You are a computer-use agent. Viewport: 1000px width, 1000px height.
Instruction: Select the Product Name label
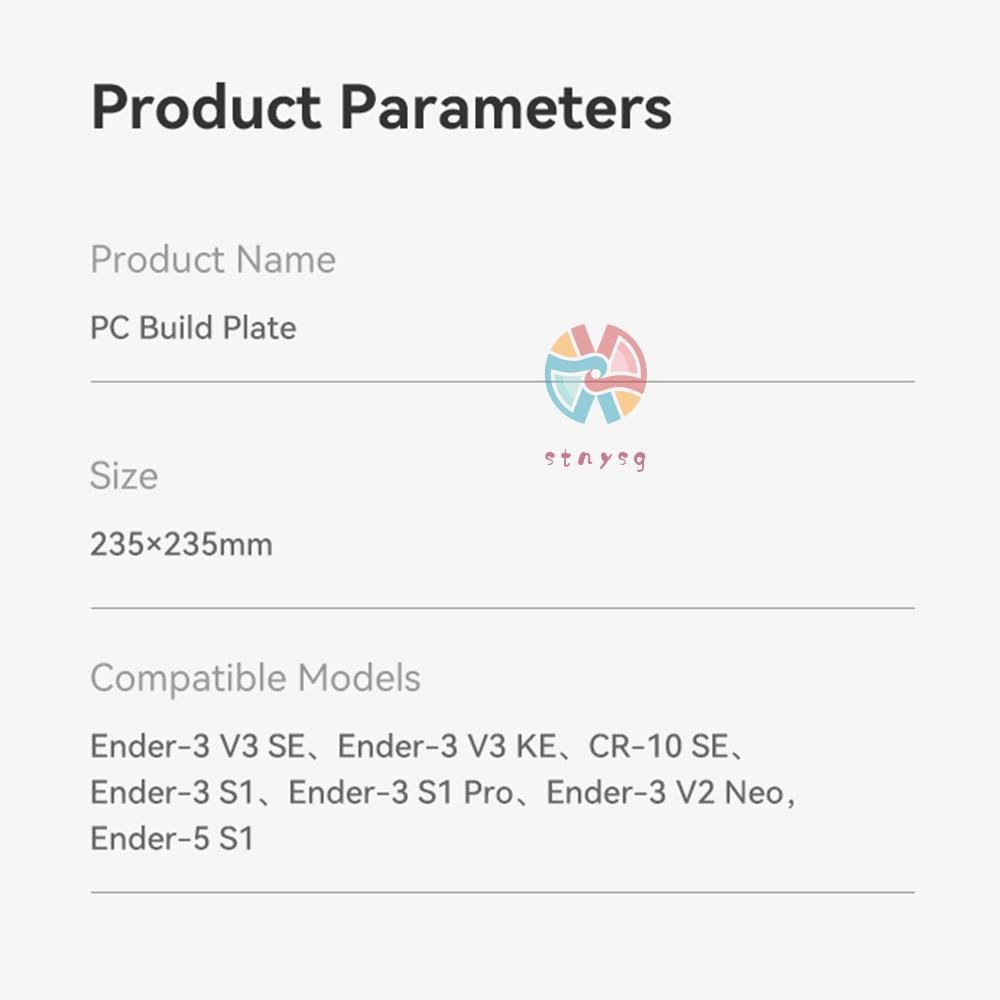click(x=213, y=260)
